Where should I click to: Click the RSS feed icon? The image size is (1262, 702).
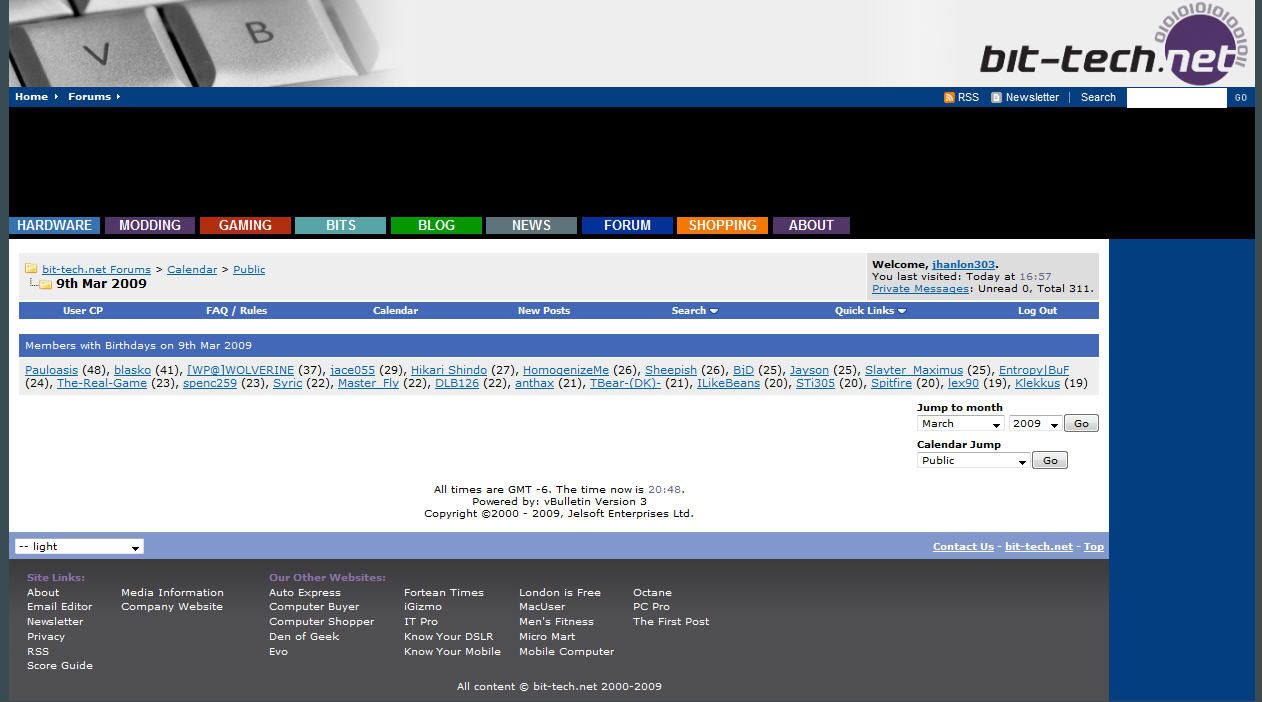(x=949, y=98)
